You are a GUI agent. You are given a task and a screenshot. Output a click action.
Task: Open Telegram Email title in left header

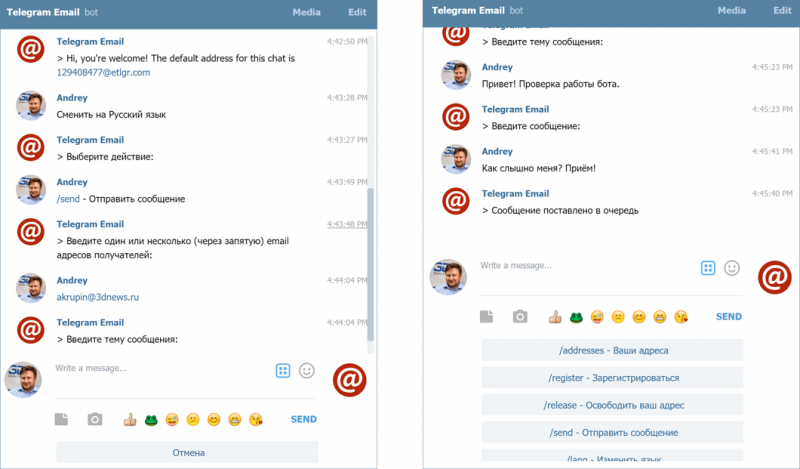[x=43, y=12]
